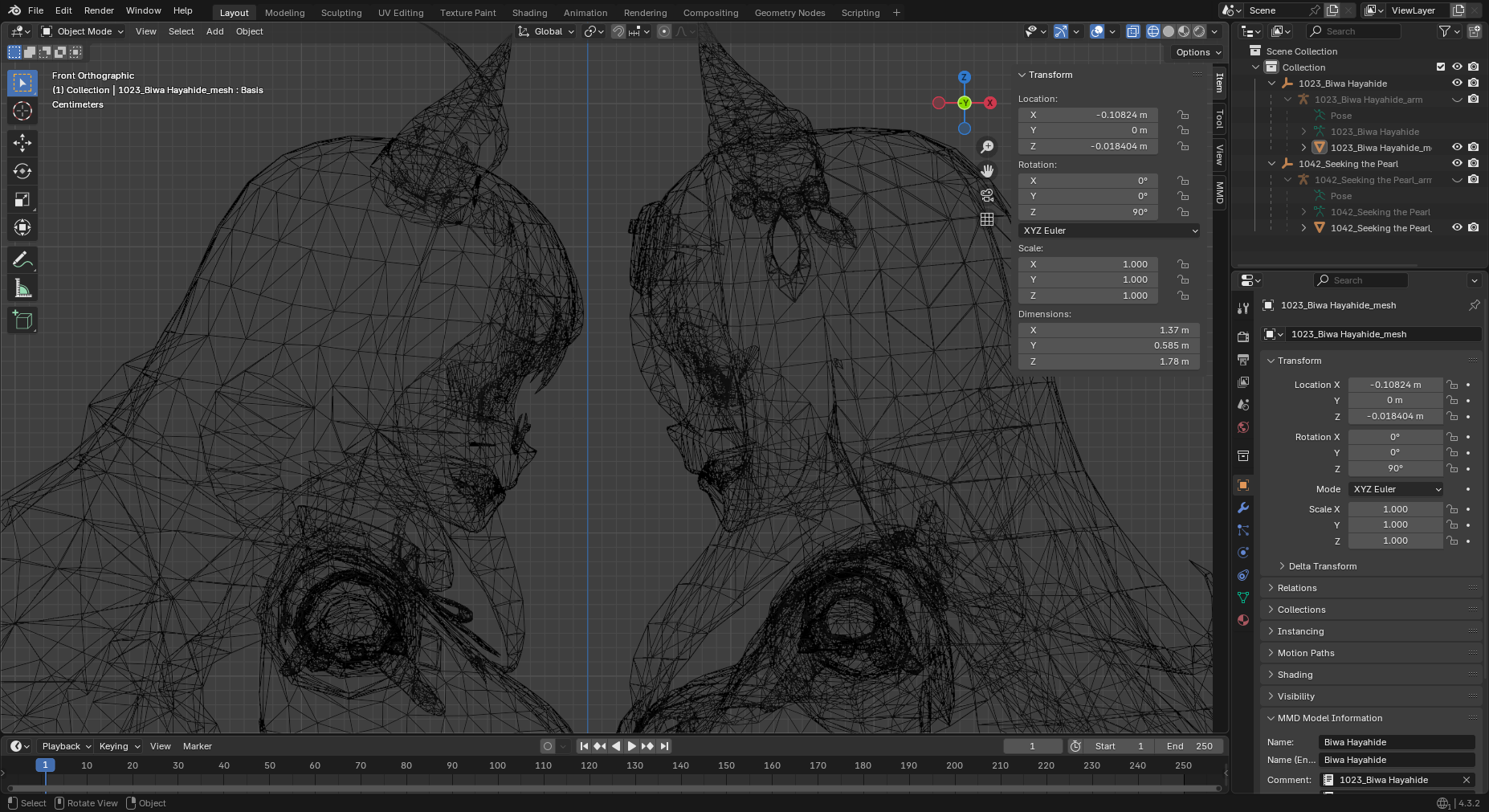Expand the Relations panel
1489x812 pixels.
1296,588
